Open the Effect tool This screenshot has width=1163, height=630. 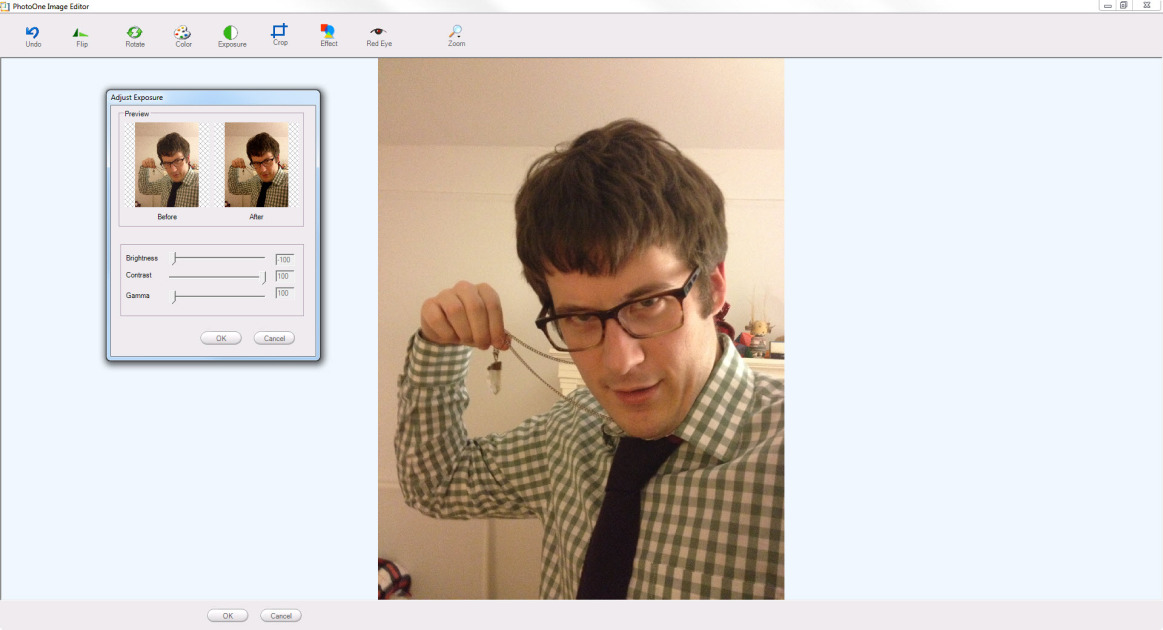tap(328, 32)
